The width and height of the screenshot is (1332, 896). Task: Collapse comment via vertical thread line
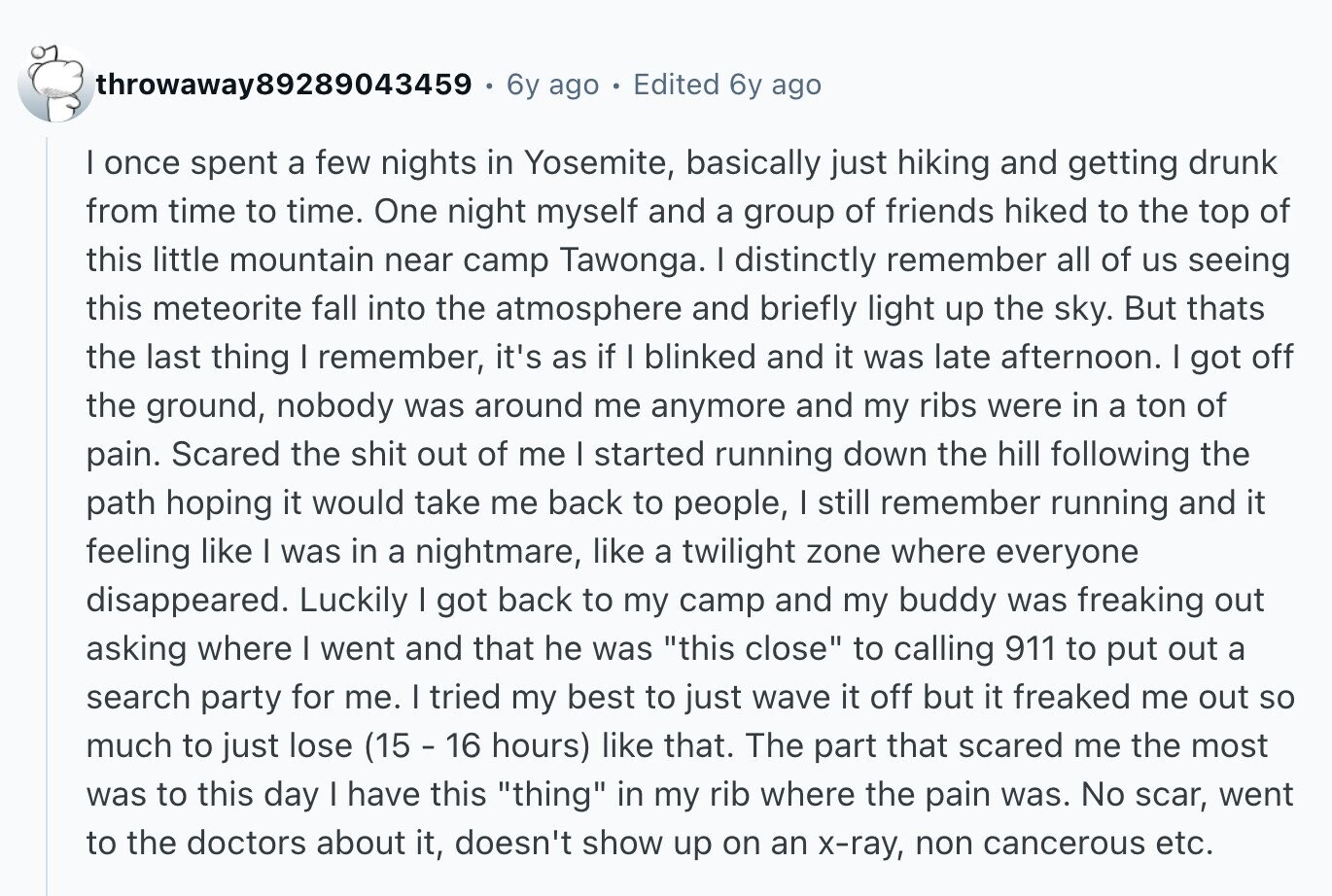(x=47, y=515)
